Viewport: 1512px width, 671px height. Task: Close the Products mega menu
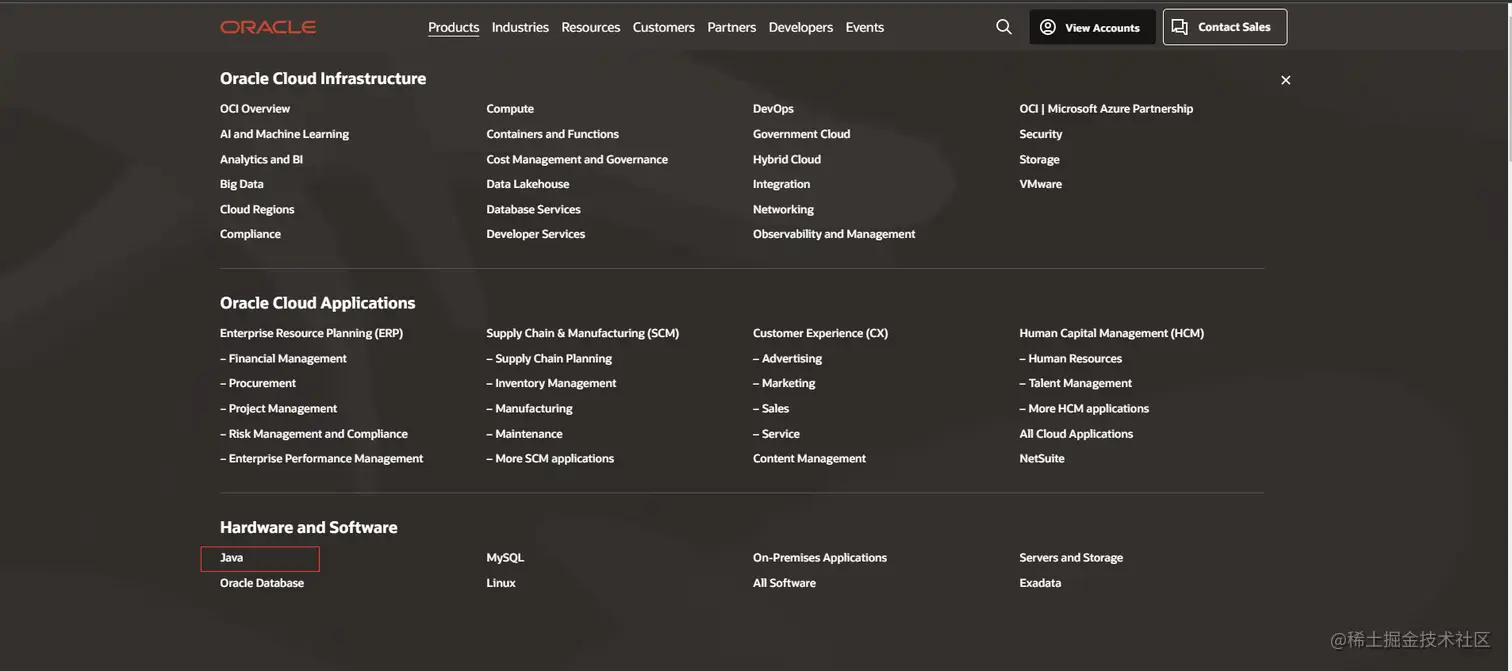pos(1286,80)
